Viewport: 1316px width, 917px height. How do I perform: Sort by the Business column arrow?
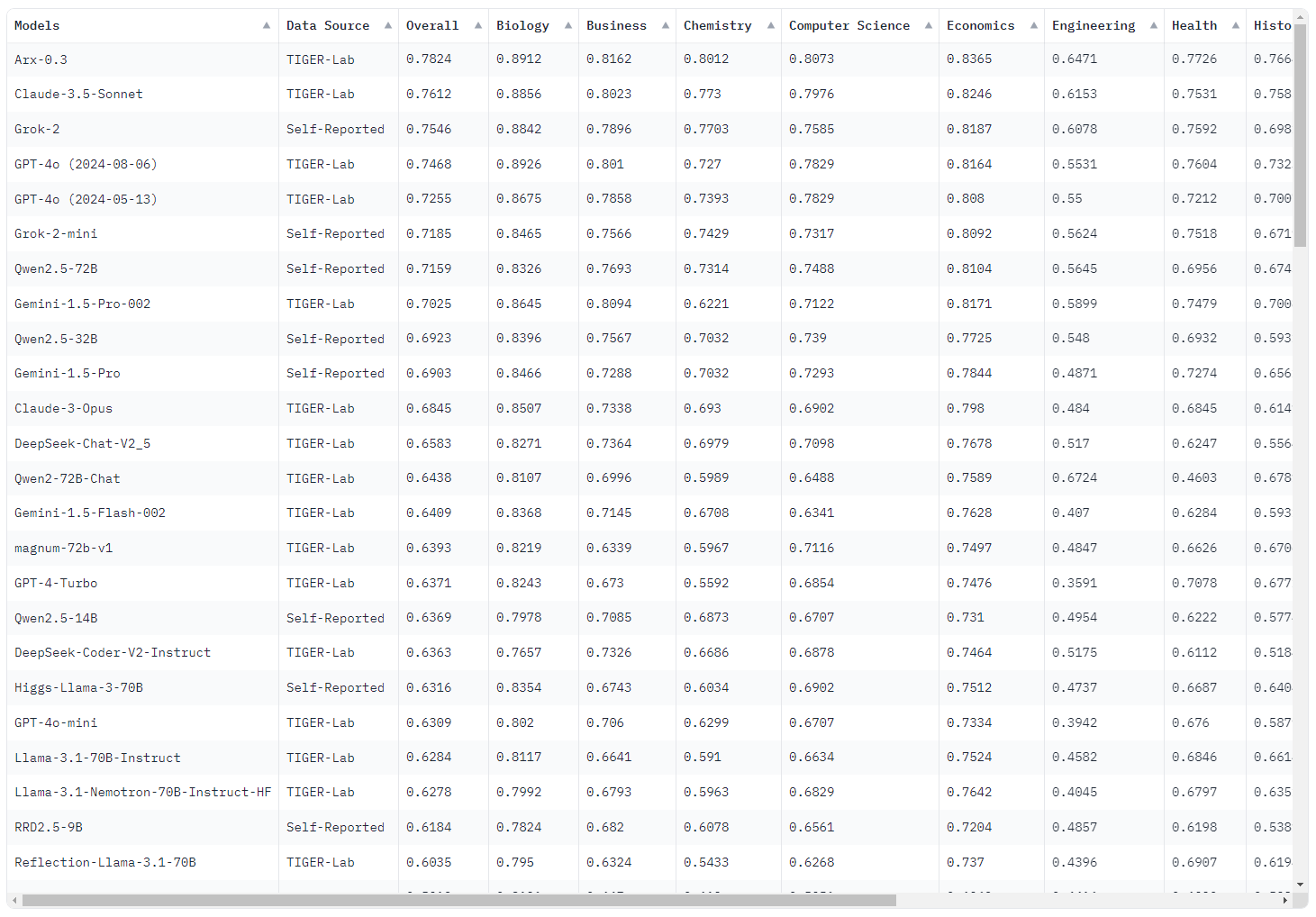666,25
